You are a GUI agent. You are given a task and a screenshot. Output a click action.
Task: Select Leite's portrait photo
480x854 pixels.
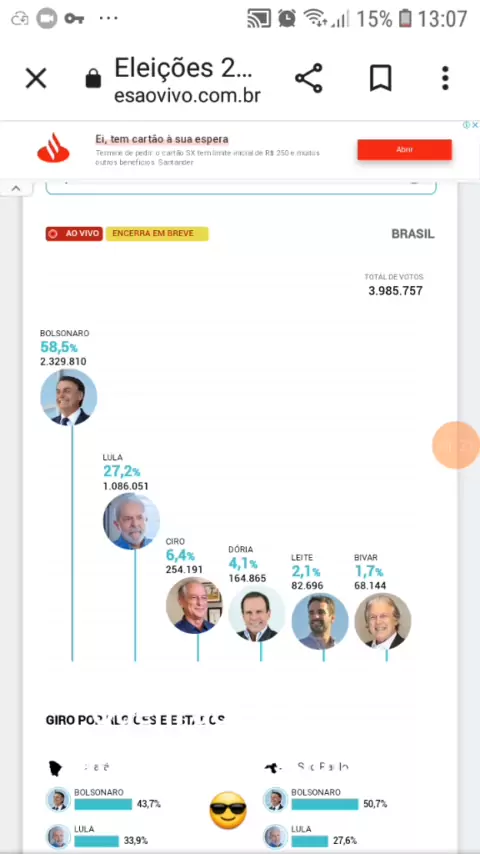tap(320, 621)
